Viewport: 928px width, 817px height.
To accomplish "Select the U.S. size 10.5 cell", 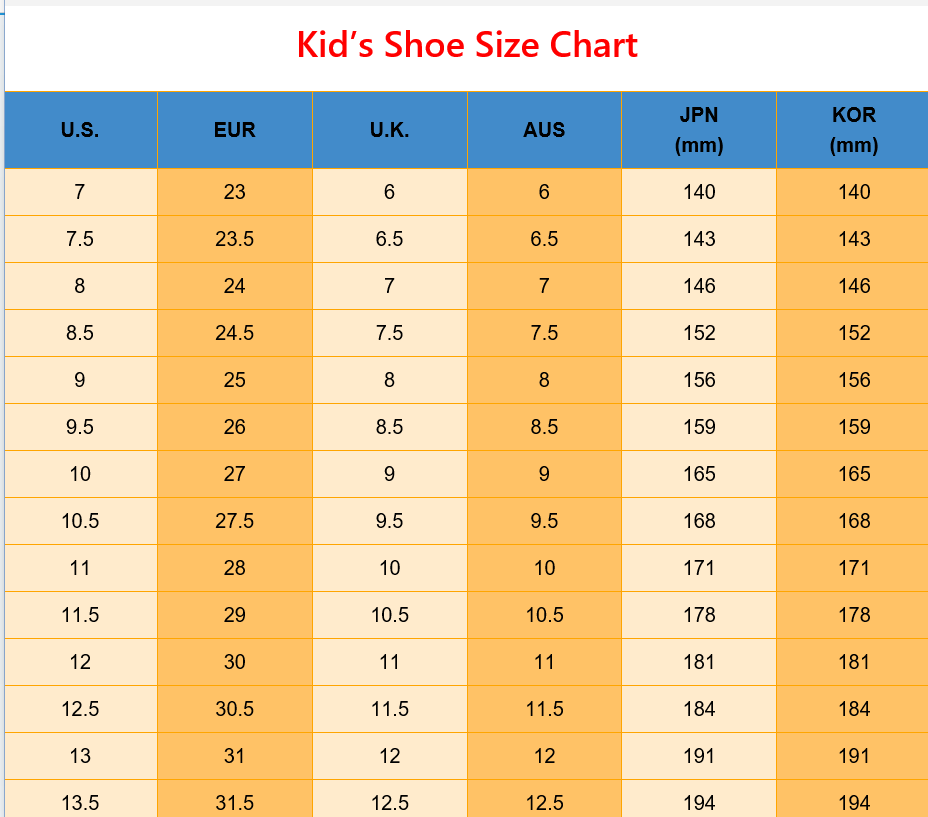I will [80, 521].
